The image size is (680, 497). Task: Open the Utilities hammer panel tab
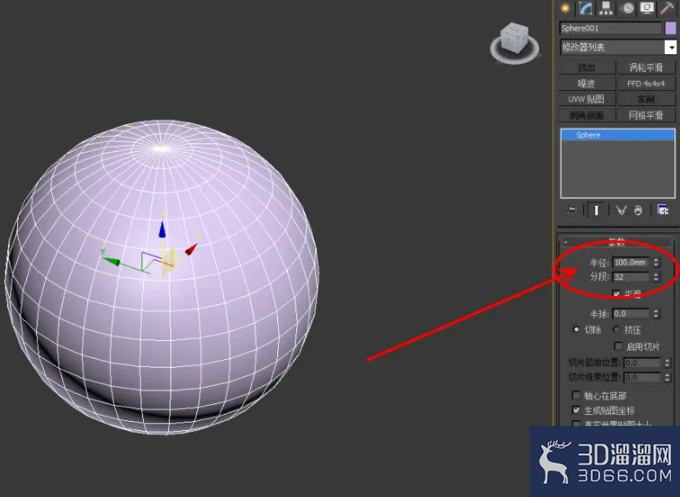(667, 8)
